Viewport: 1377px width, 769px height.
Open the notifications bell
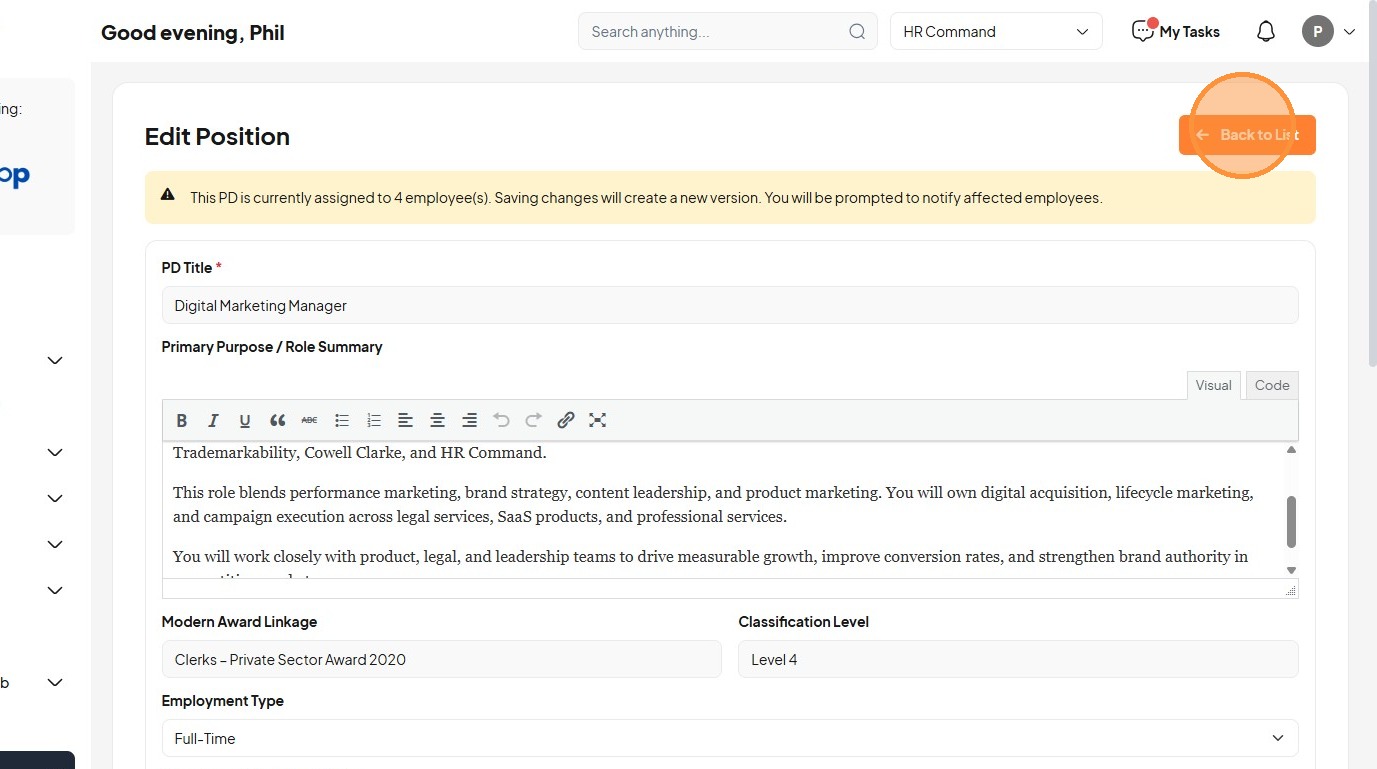(1265, 32)
